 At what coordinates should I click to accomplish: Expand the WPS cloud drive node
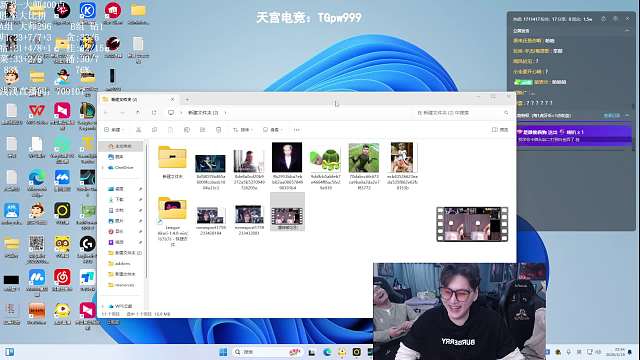click(103, 306)
